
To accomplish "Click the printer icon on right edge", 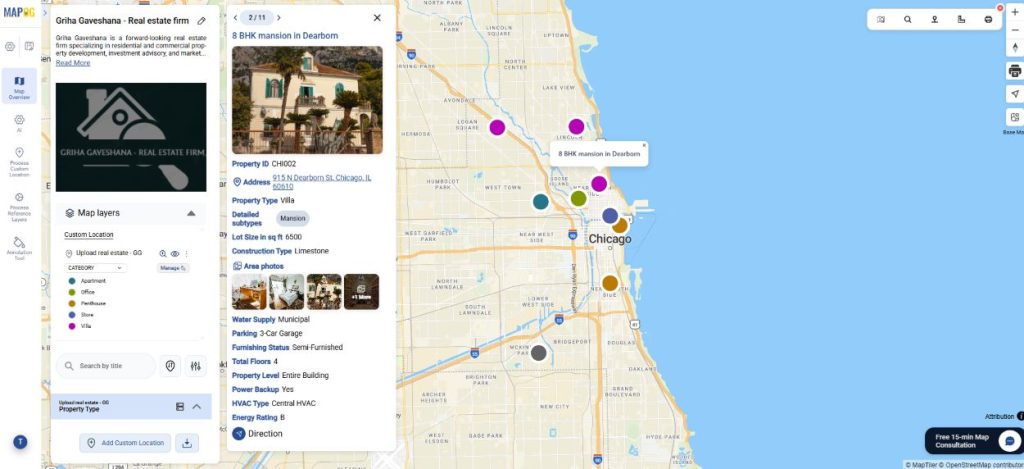I will pos(1015,71).
